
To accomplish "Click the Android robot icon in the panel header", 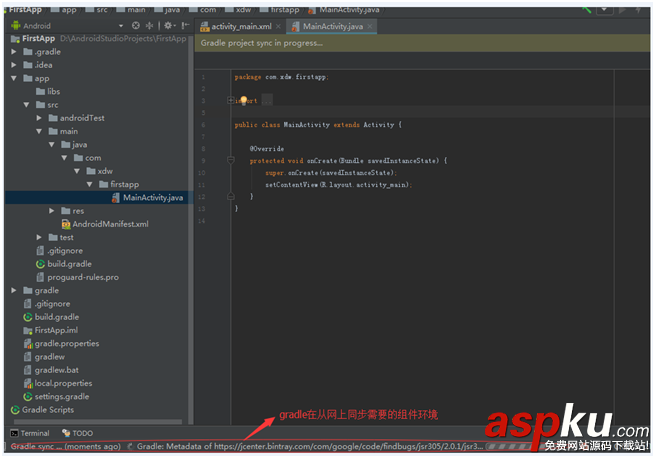I will [16, 25].
